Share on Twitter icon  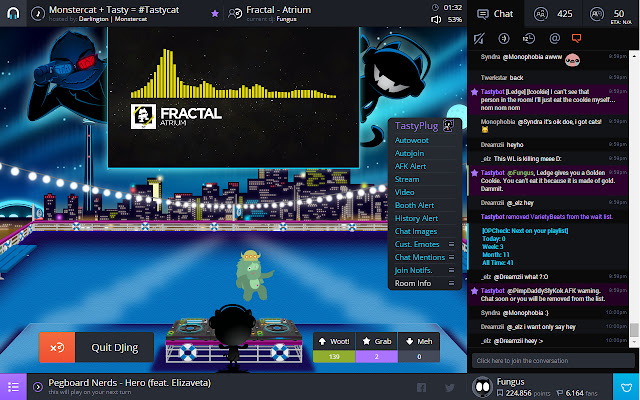click(x=450, y=387)
